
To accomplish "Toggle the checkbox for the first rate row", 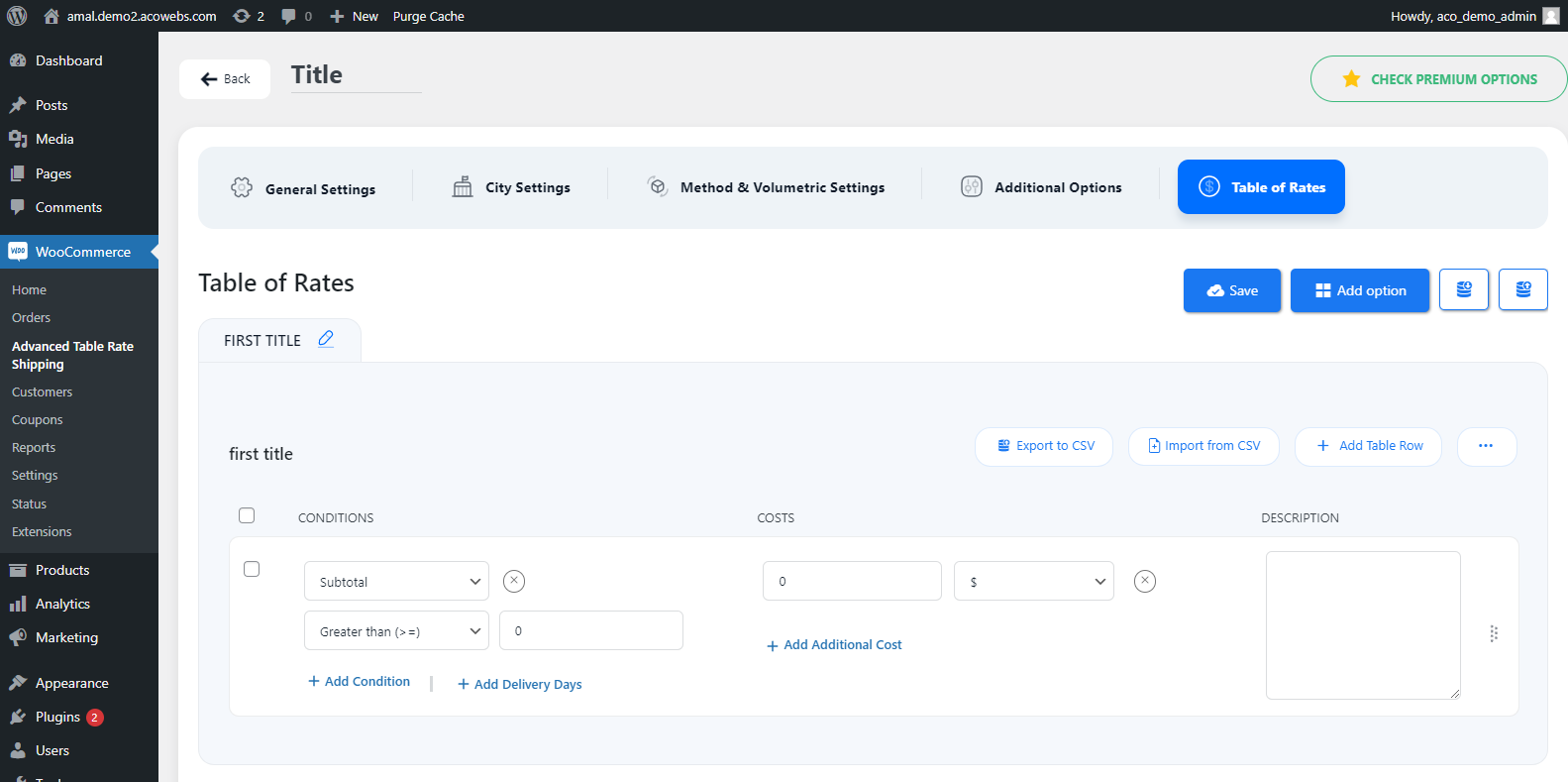I will click(x=252, y=569).
